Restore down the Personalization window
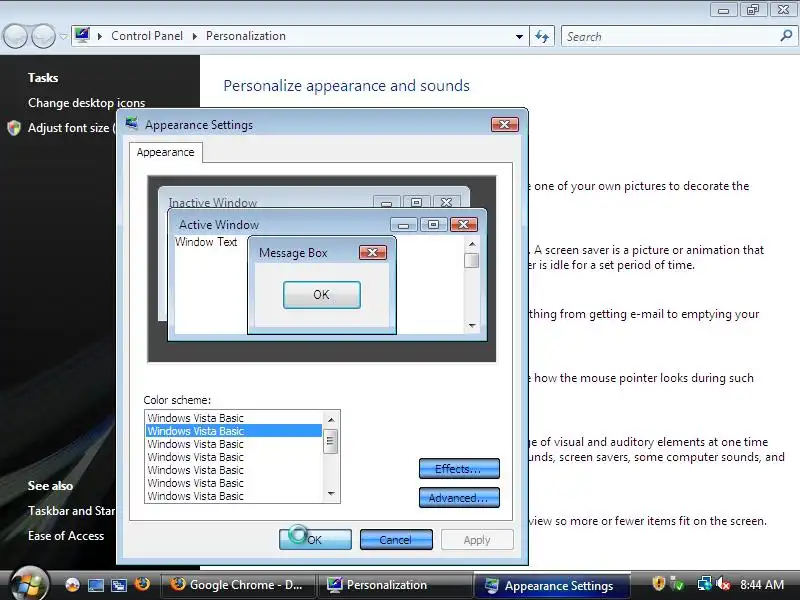Screen dimensions: 800x600 753,10
